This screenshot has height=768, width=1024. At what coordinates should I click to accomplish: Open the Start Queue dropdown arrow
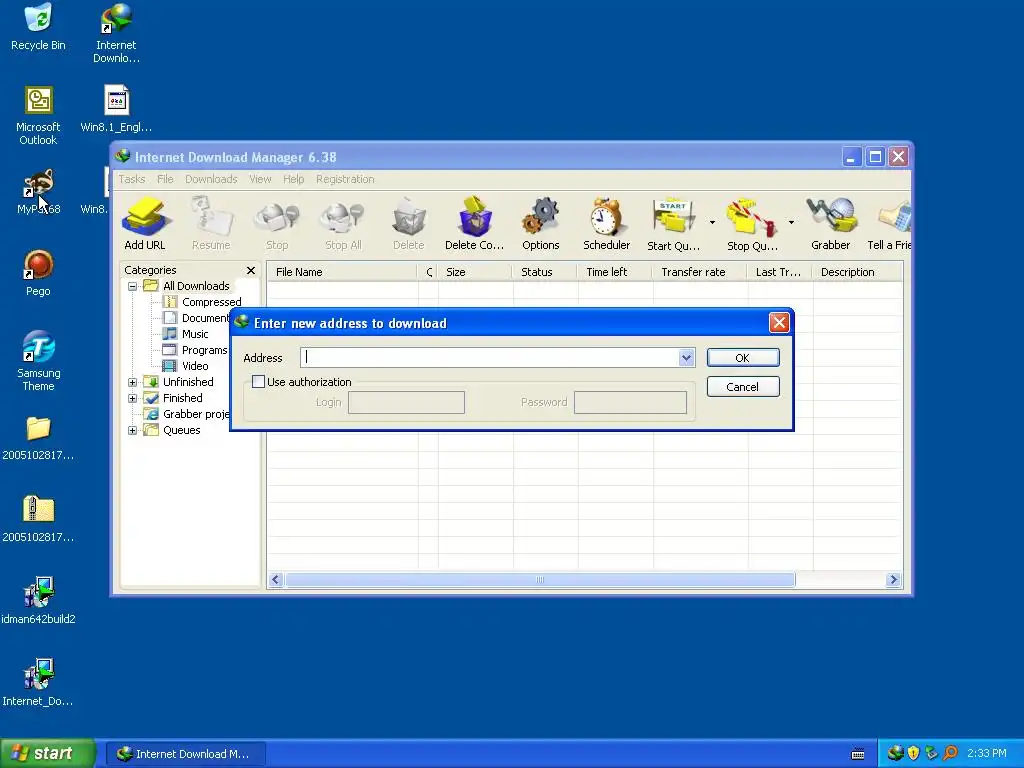712,223
